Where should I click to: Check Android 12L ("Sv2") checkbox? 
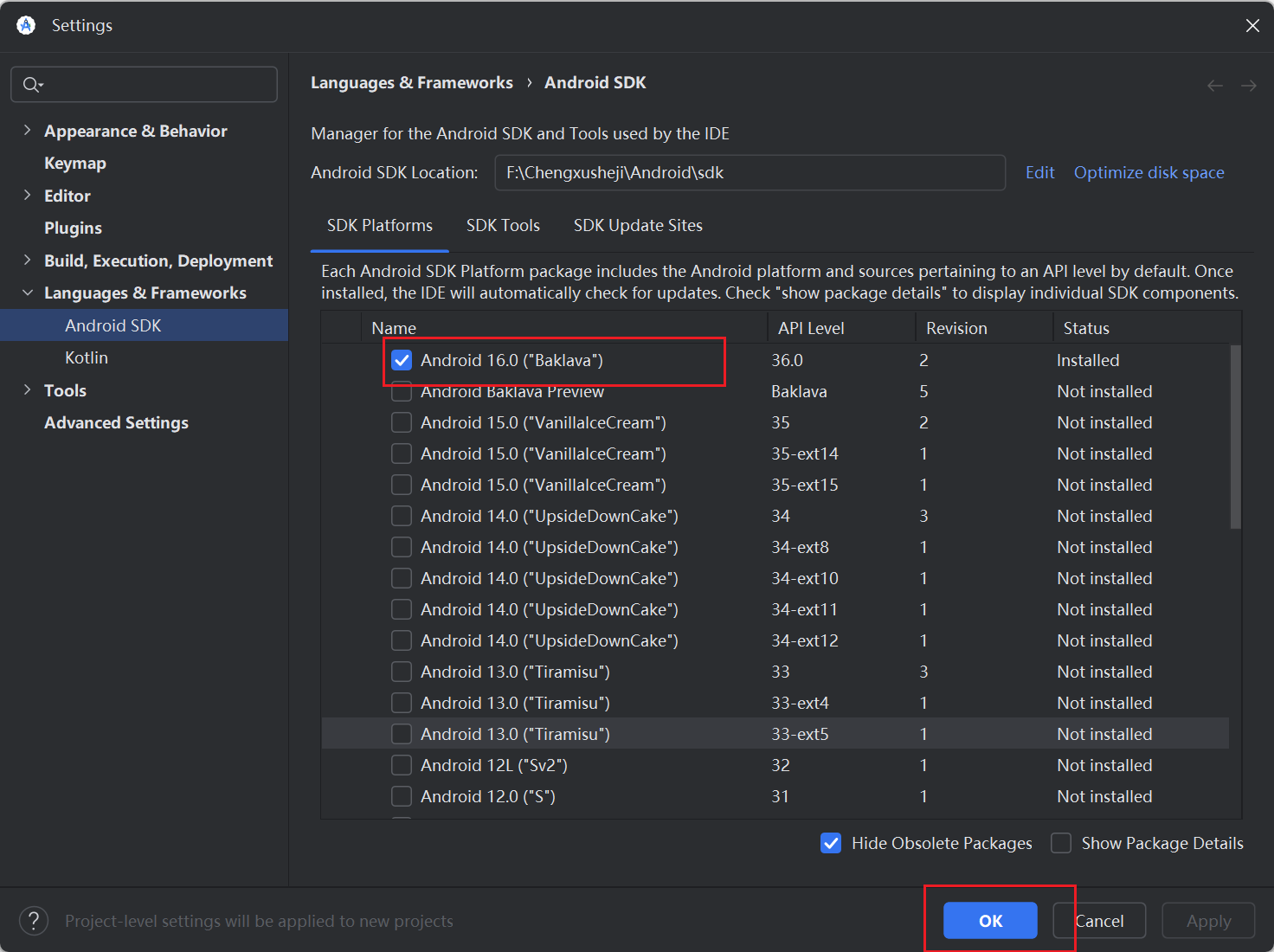pyautogui.click(x=402, y=765)
